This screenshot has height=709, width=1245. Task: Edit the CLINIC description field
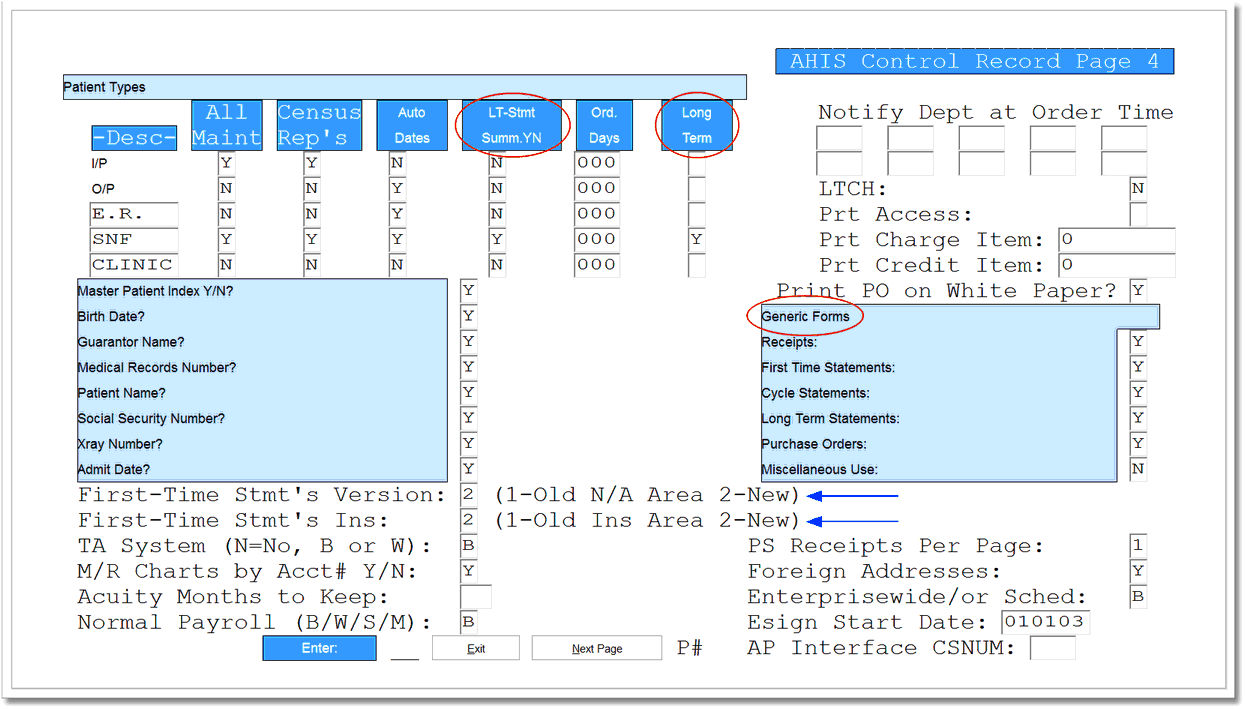click(x=134, y=265)
